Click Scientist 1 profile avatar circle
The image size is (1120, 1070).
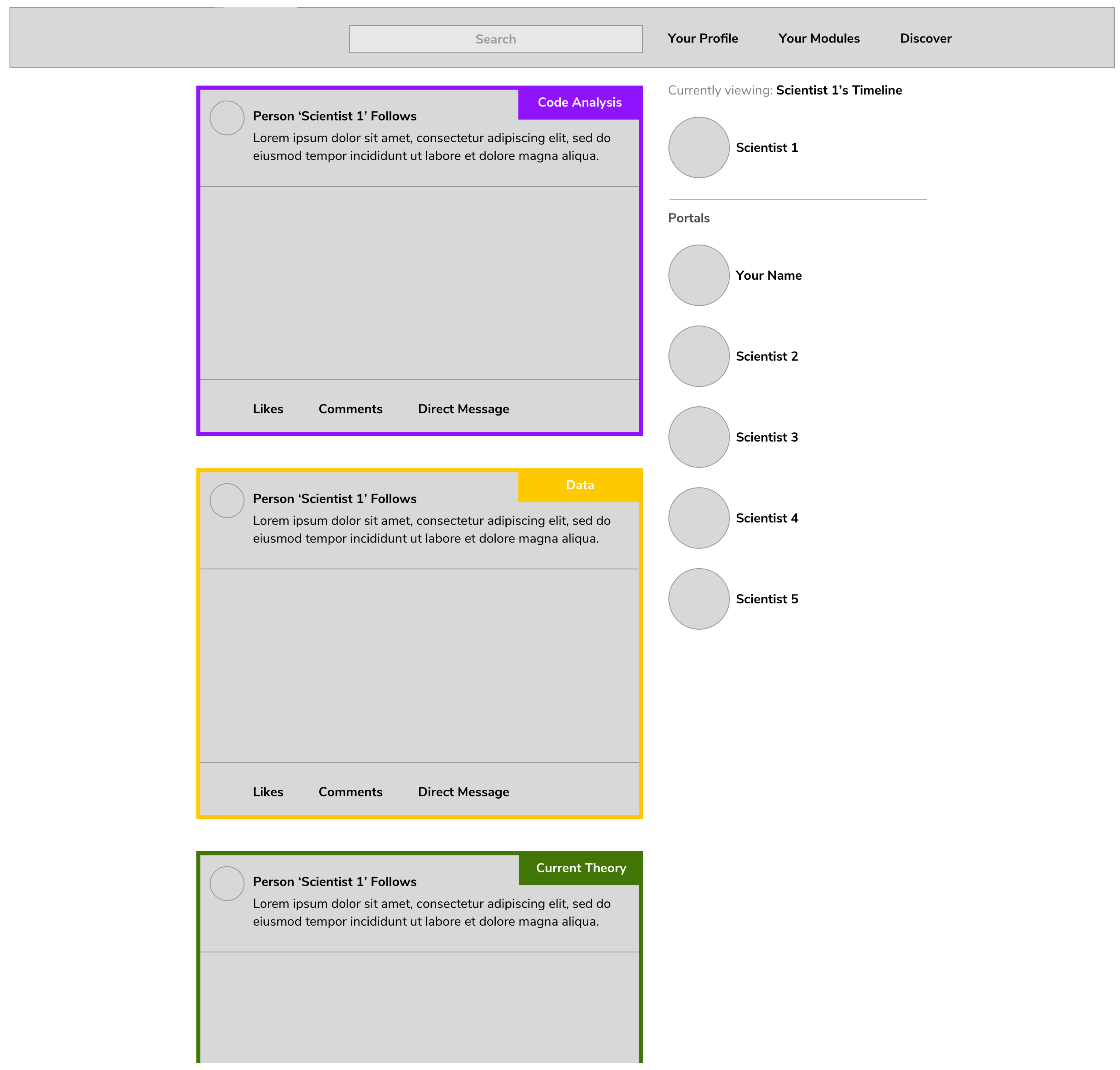698,147
